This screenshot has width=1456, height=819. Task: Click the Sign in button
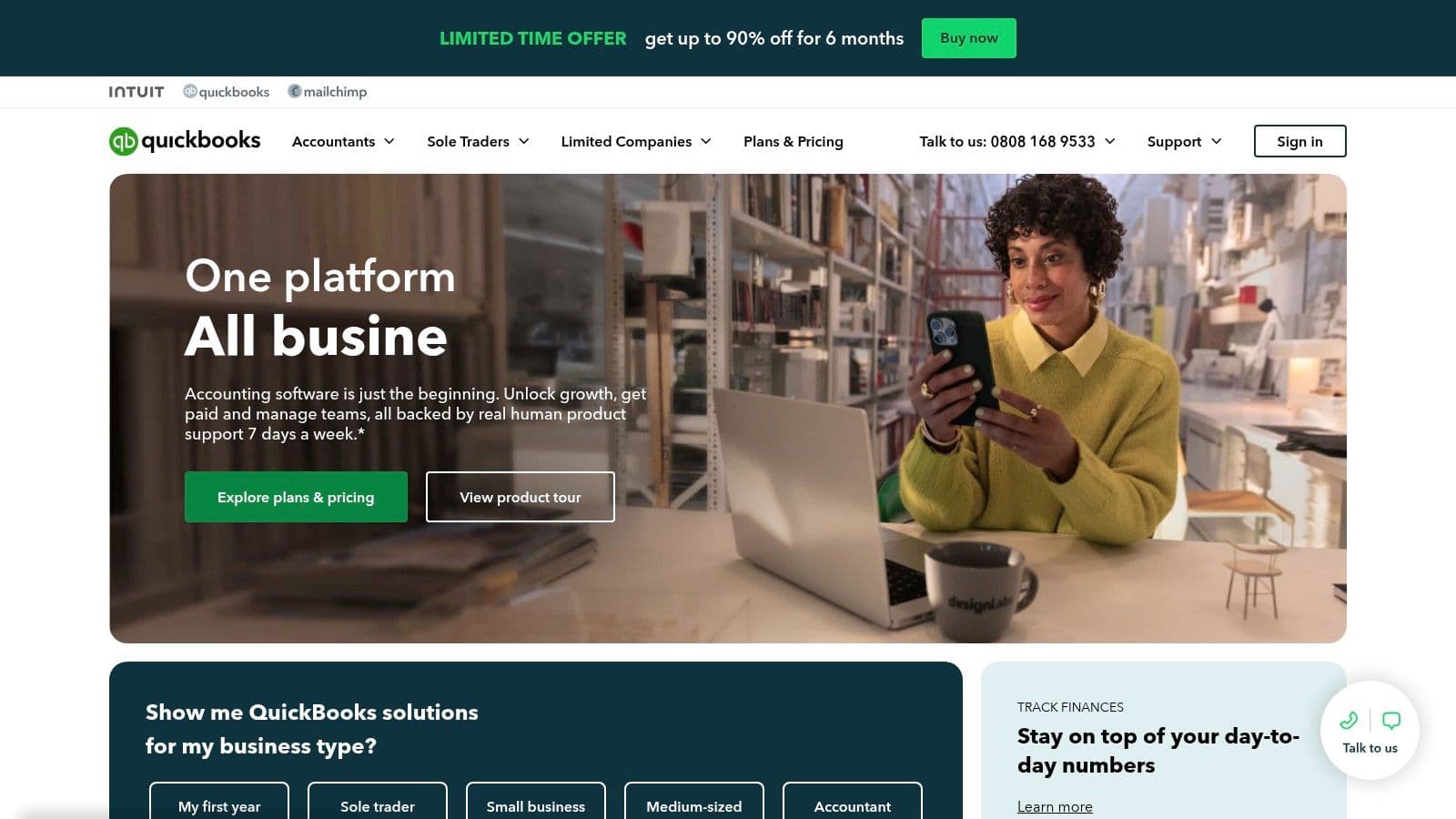click(x=1299, y=141)
